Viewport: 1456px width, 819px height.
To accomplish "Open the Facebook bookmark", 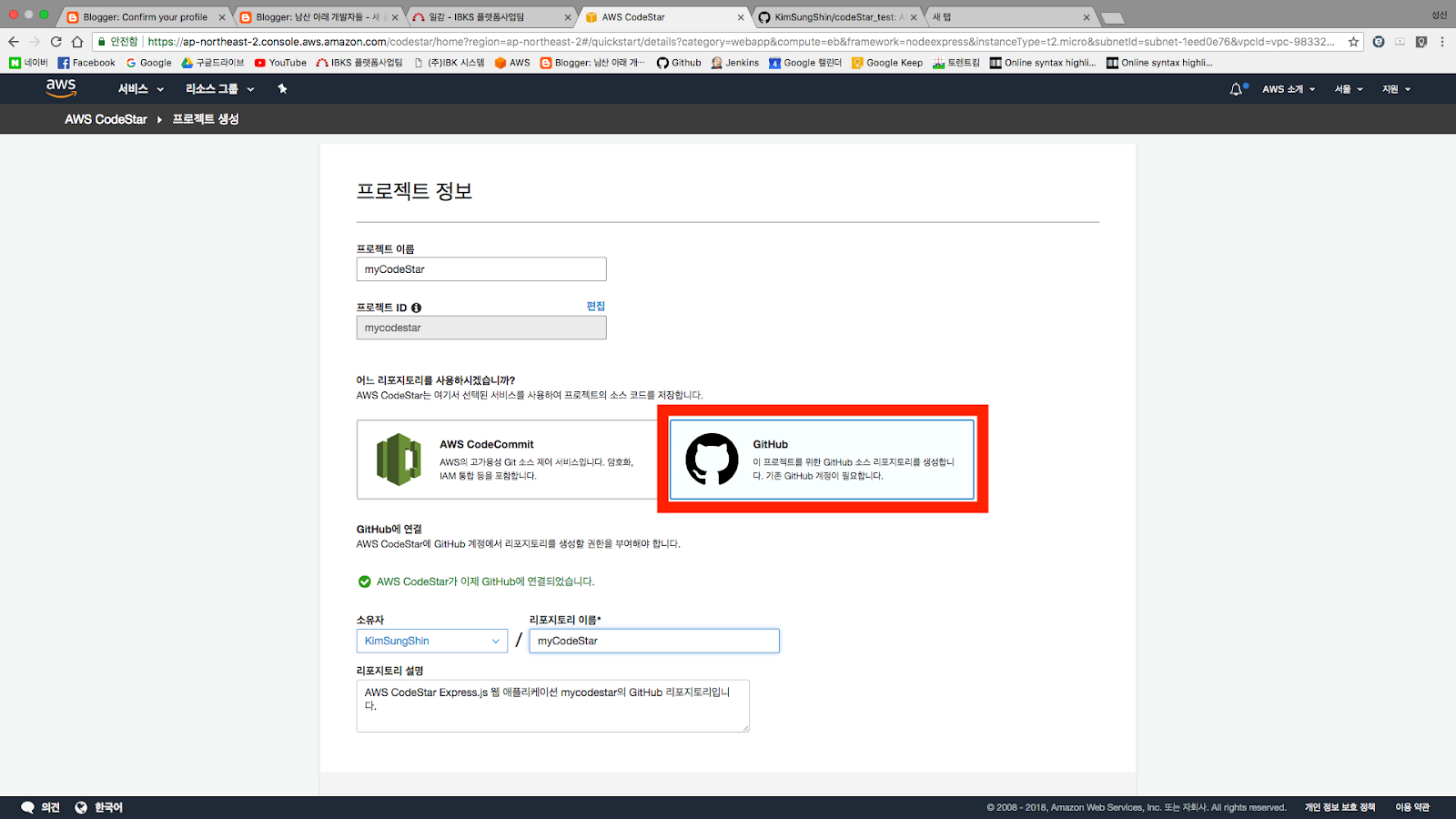I will pos(86,63).
